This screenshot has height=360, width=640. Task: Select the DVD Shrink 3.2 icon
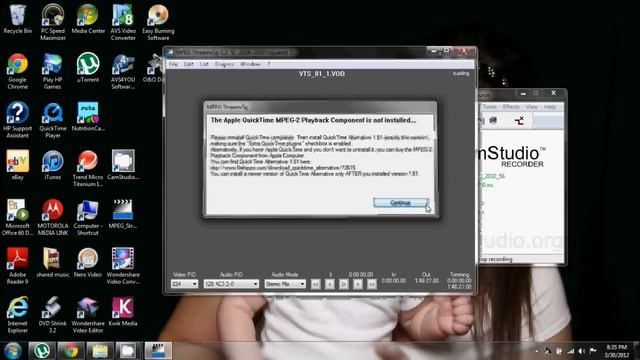coord(53,314)
